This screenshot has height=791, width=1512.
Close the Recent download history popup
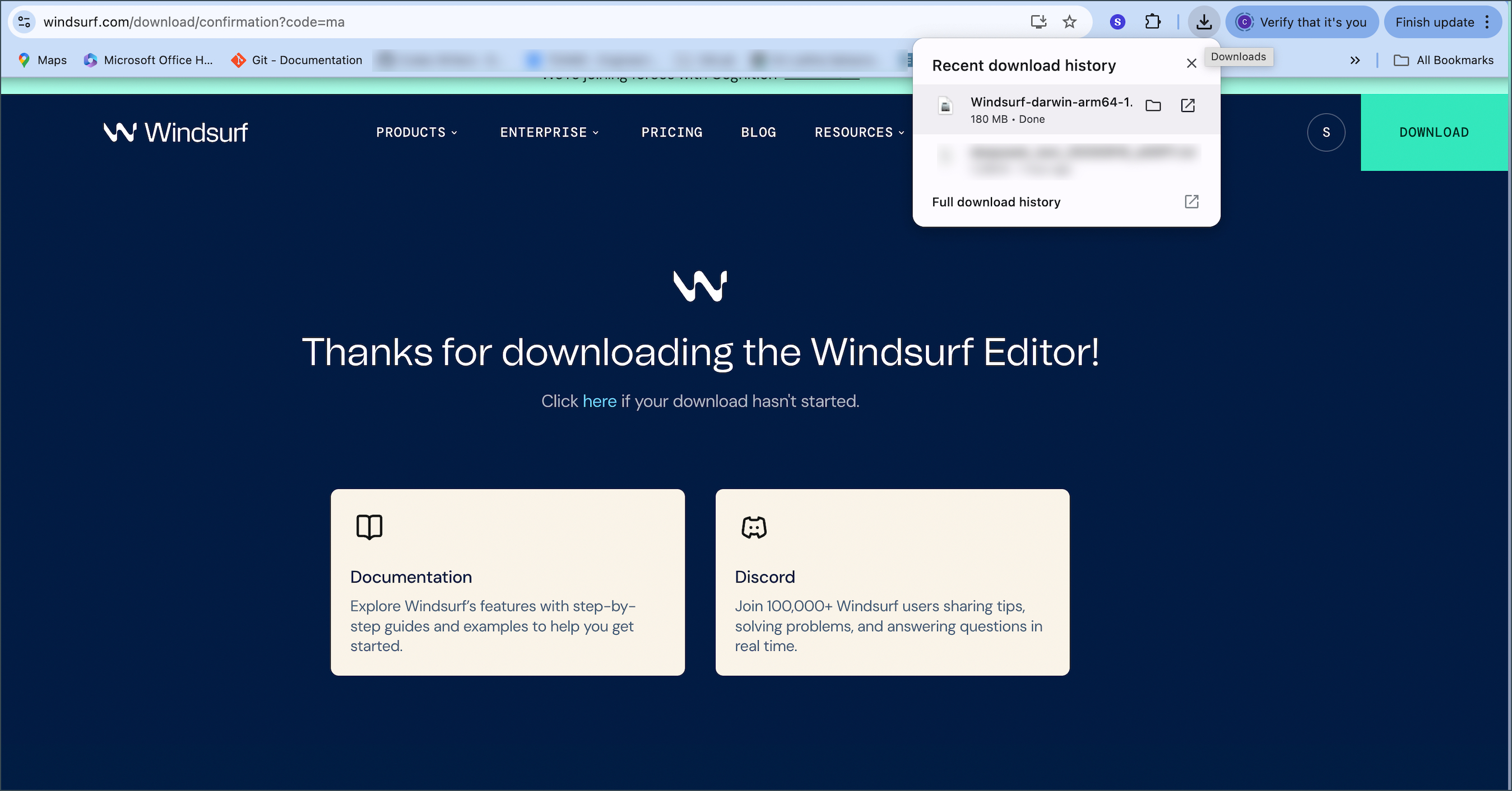(x=1191, y=63)
